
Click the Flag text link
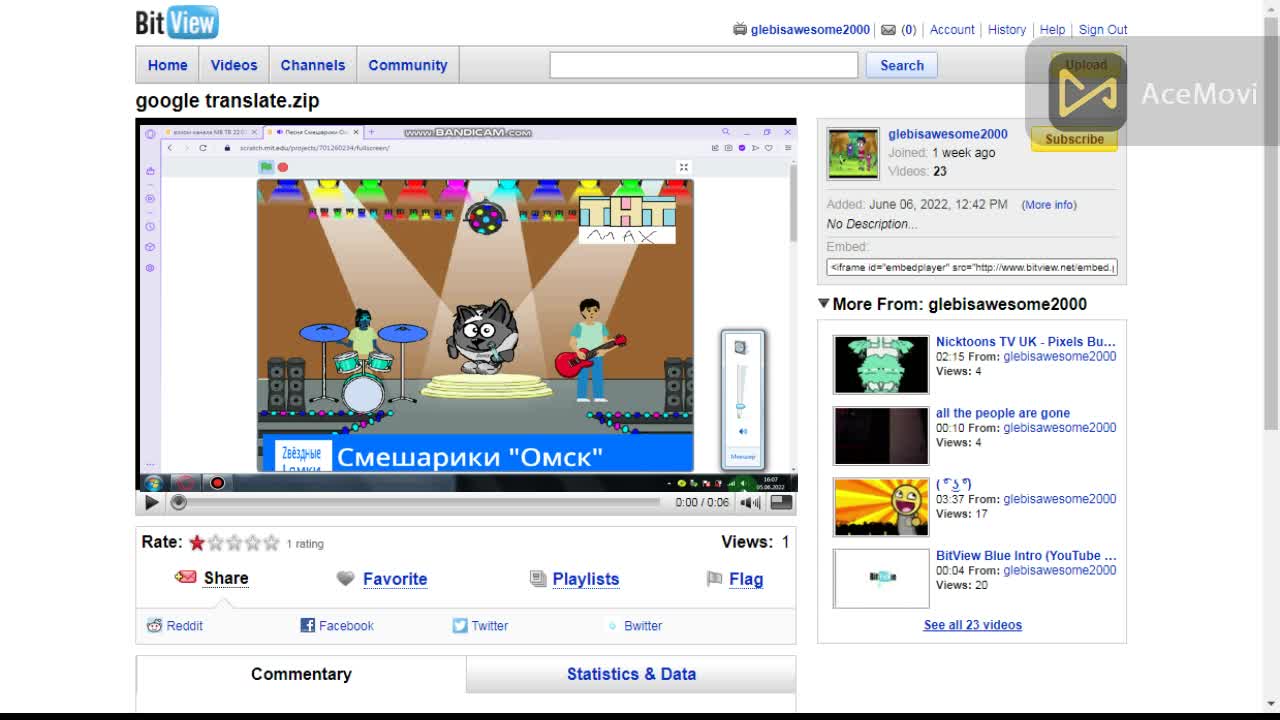click(746, 579)
